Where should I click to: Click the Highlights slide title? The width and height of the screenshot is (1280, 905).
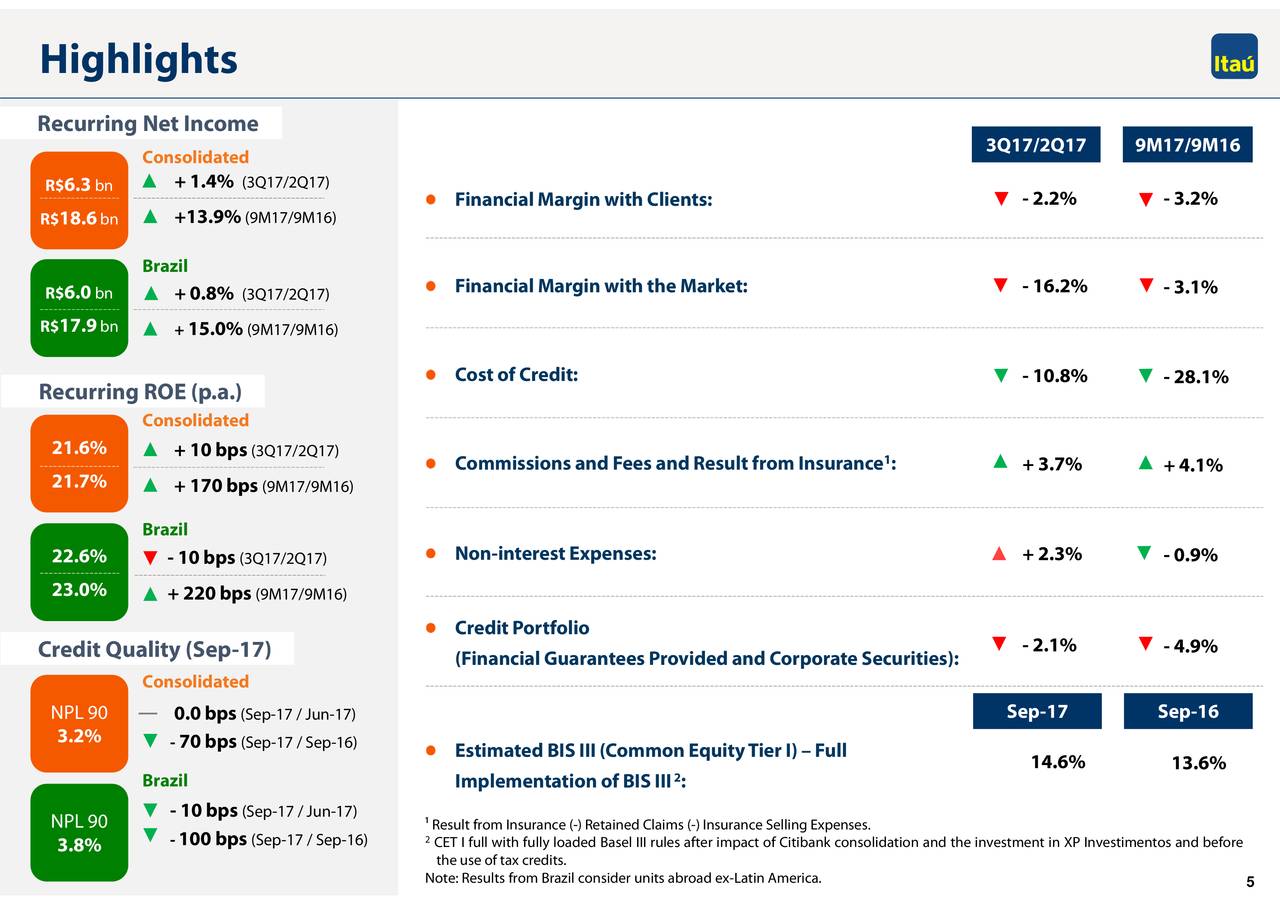coord(138,60)
